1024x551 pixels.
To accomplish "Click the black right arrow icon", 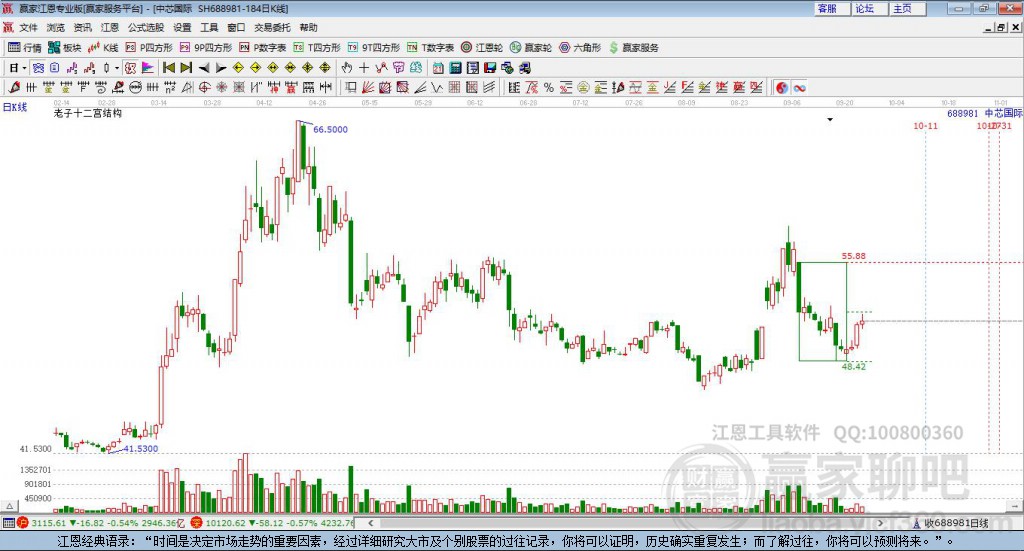I will (x=221, y=68).
